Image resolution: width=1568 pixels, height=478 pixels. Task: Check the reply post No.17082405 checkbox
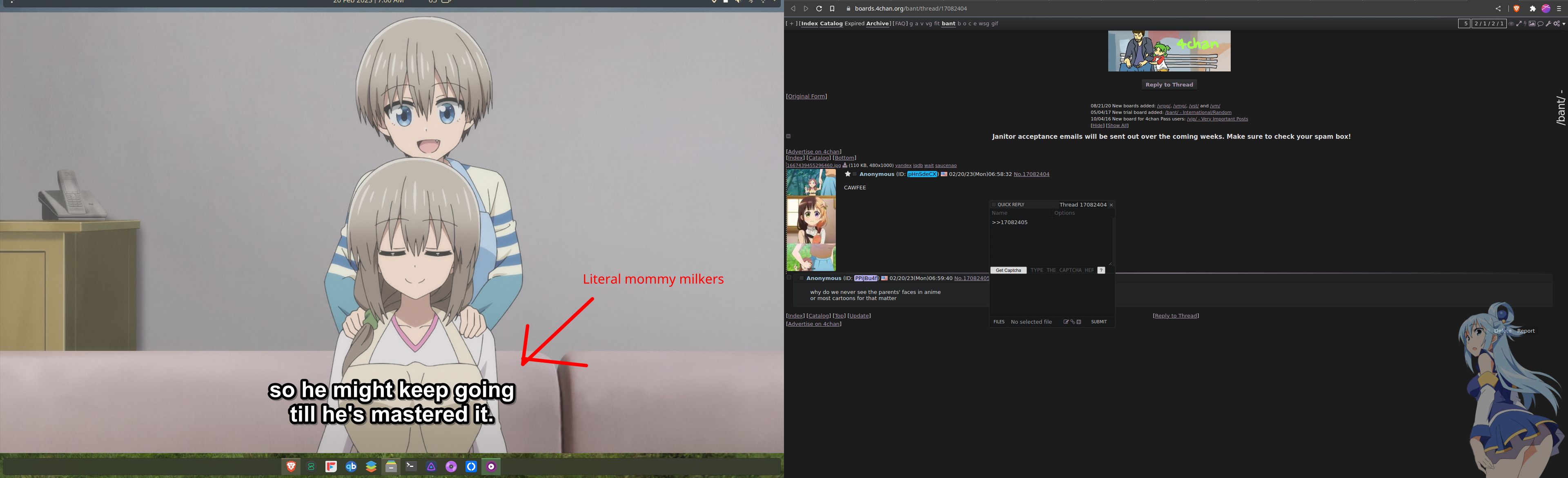pyautogui.click(x=802, y=278)
